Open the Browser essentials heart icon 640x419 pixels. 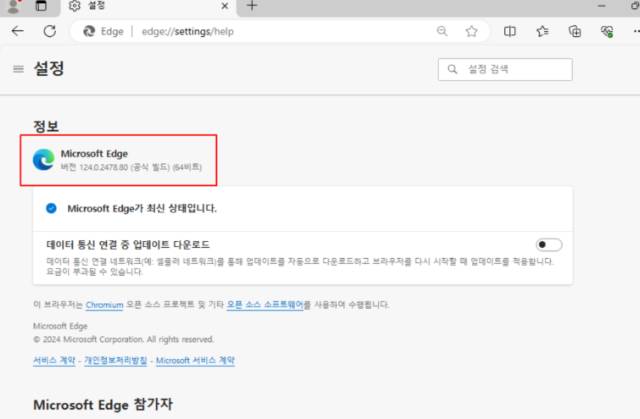[x=607, y=31]
